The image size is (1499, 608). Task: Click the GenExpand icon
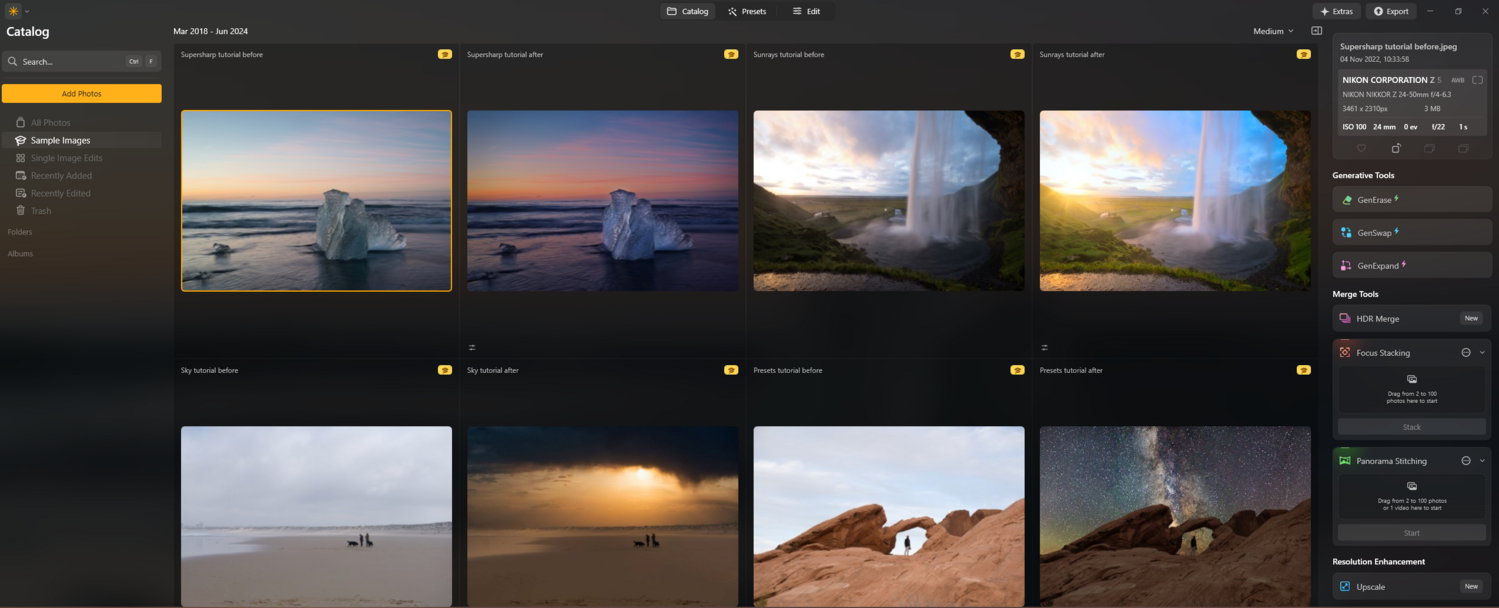click(1346, 266)
